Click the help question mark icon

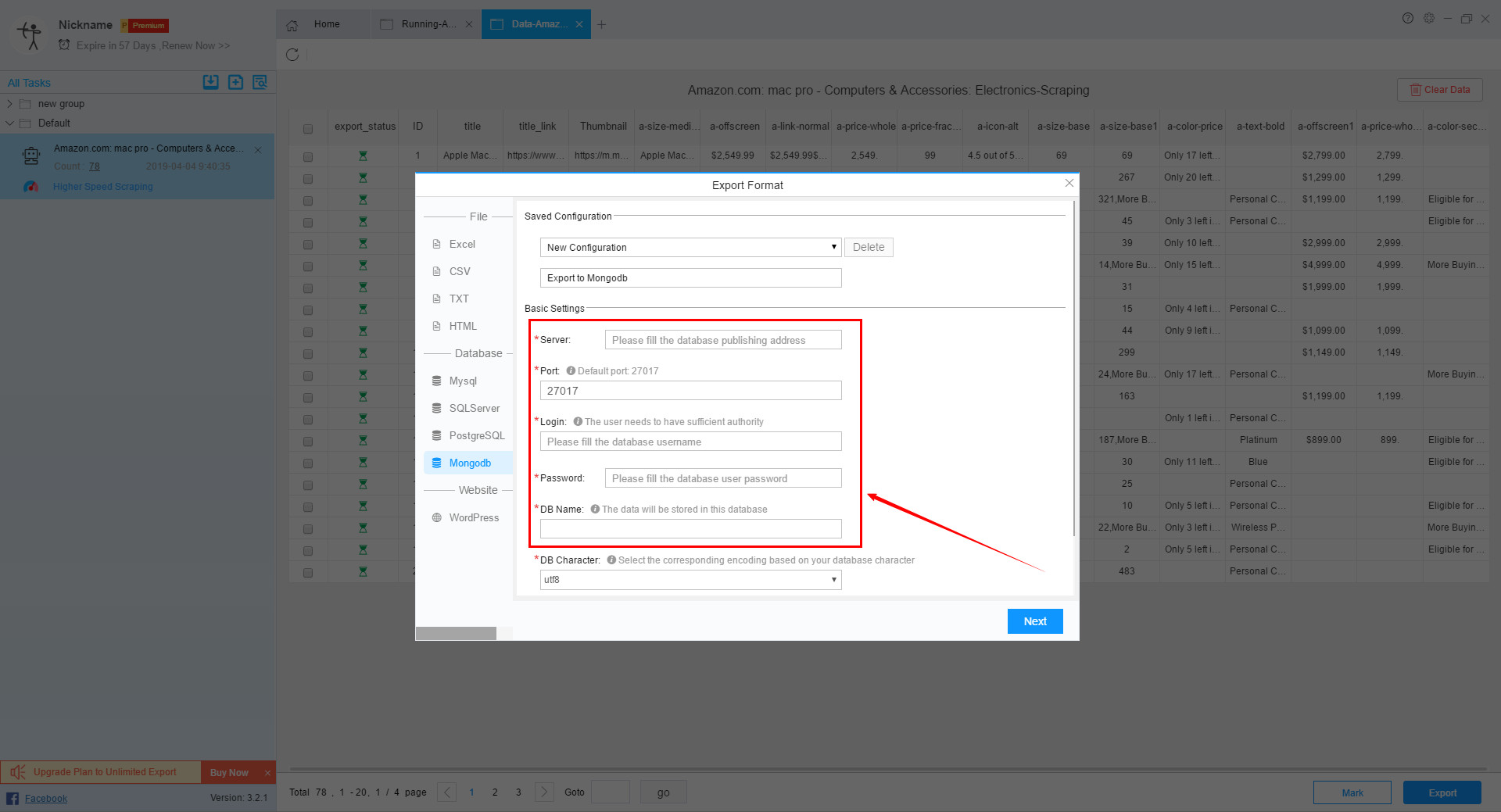coord(1408,18)
